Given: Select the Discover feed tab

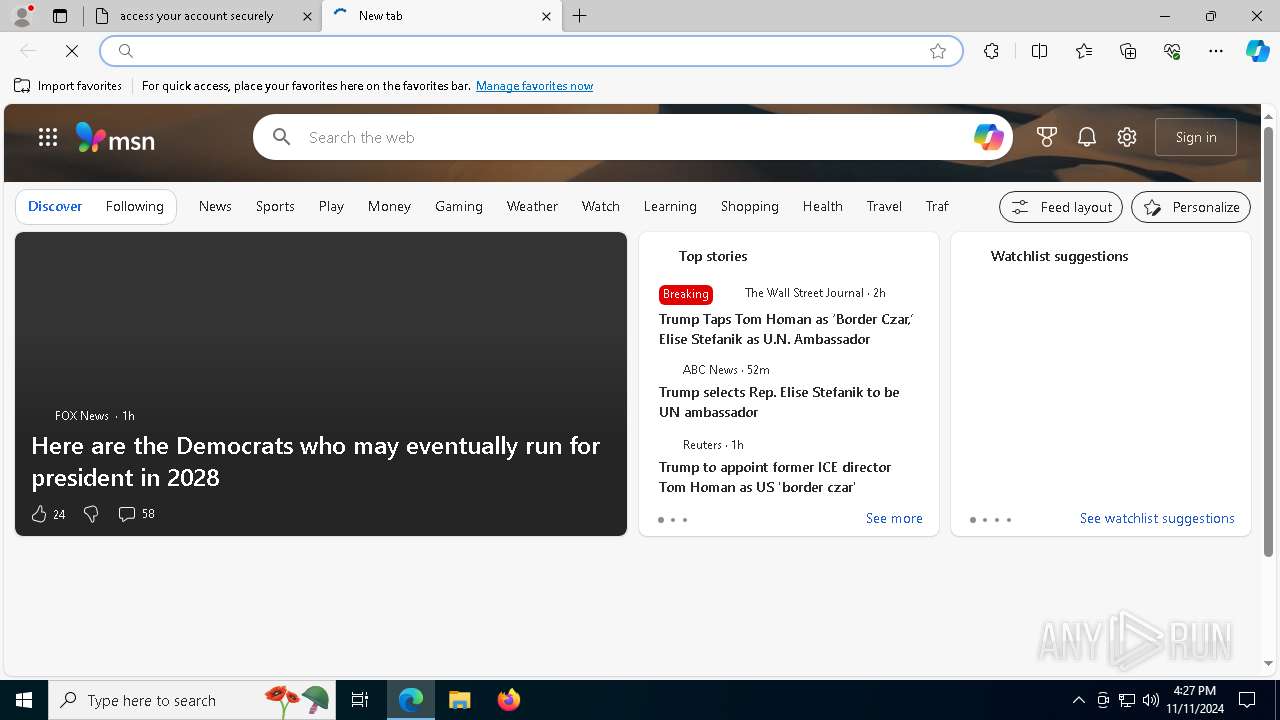Looking at the screenshot, I should (55, 206).
